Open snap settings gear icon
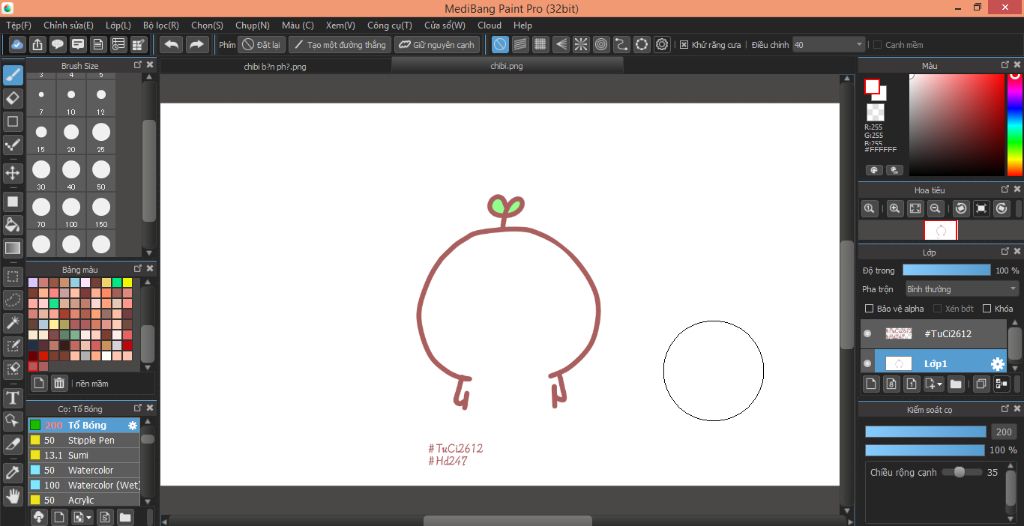Screen dimensions: 1024x526 tap(662, 44)
